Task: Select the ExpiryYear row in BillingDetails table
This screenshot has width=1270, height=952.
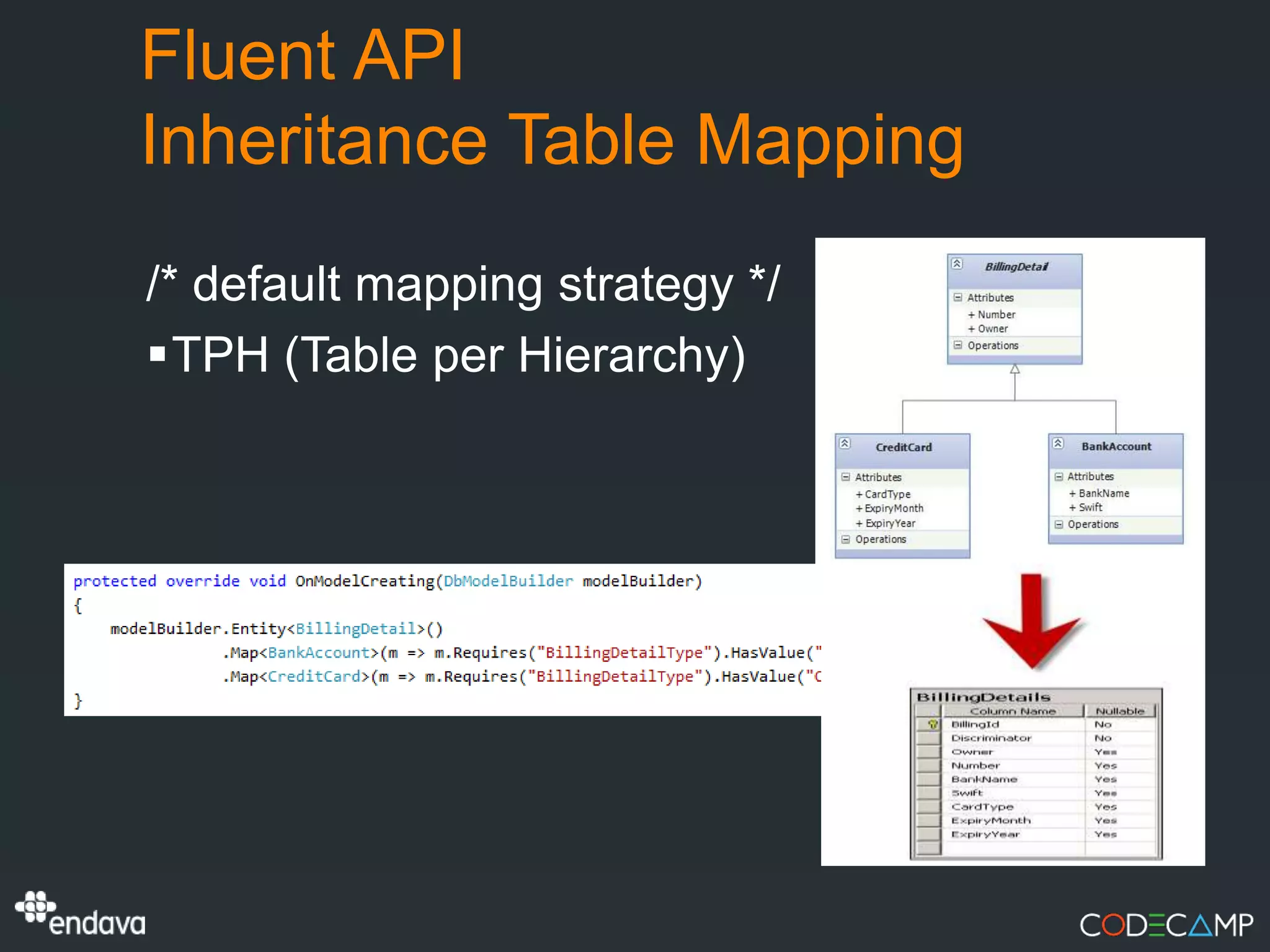Action: (1036, 834)
